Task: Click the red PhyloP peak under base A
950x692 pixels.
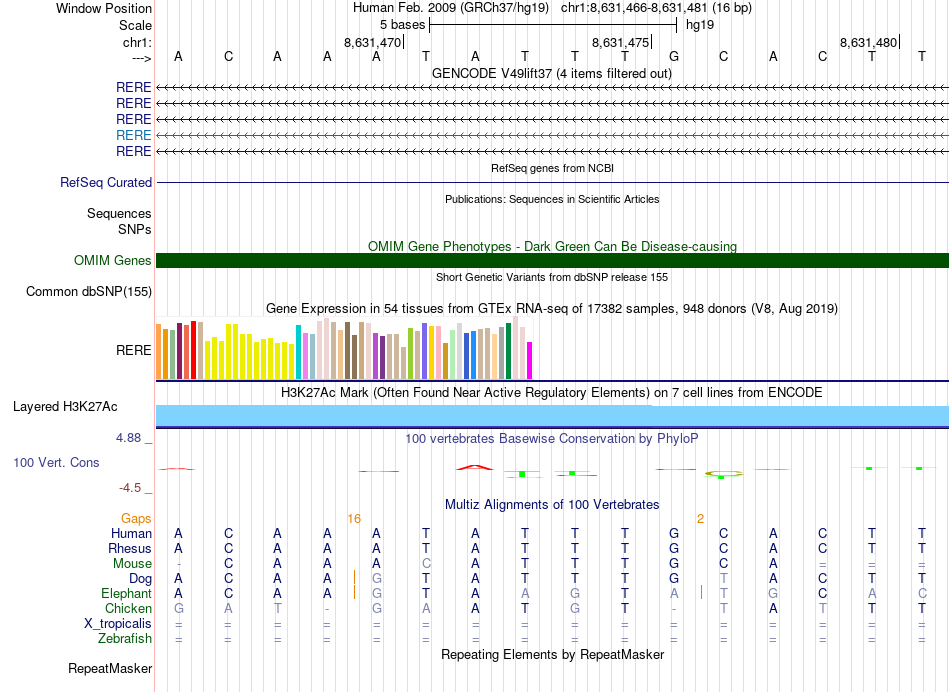Action: tap(475, 467)
